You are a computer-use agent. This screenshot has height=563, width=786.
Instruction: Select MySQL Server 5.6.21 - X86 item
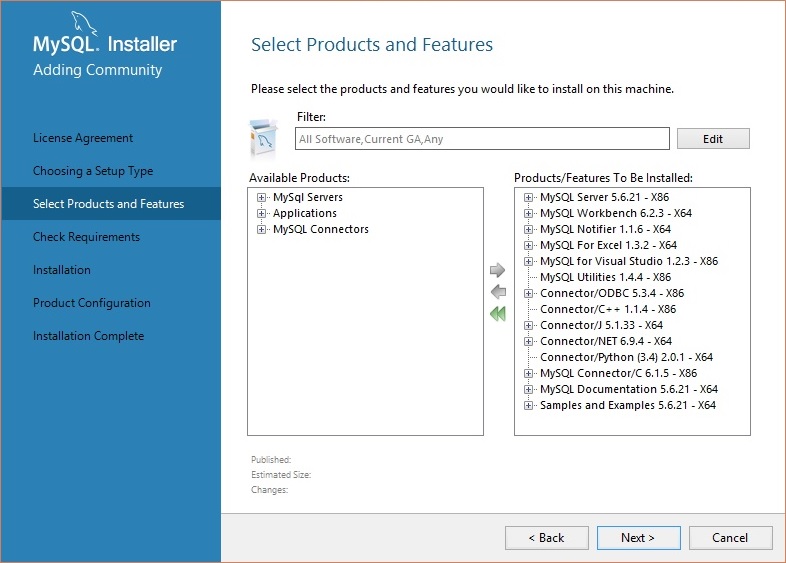tap(605, 198)
